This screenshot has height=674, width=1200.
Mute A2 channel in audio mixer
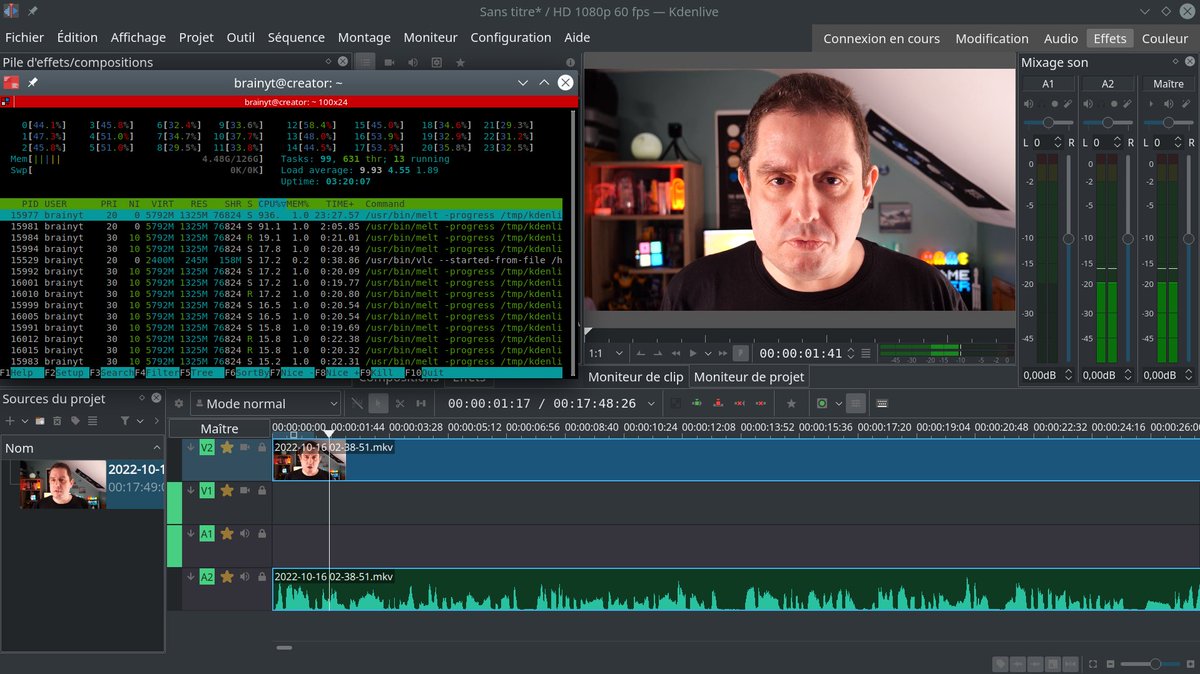coord(1088,104)
